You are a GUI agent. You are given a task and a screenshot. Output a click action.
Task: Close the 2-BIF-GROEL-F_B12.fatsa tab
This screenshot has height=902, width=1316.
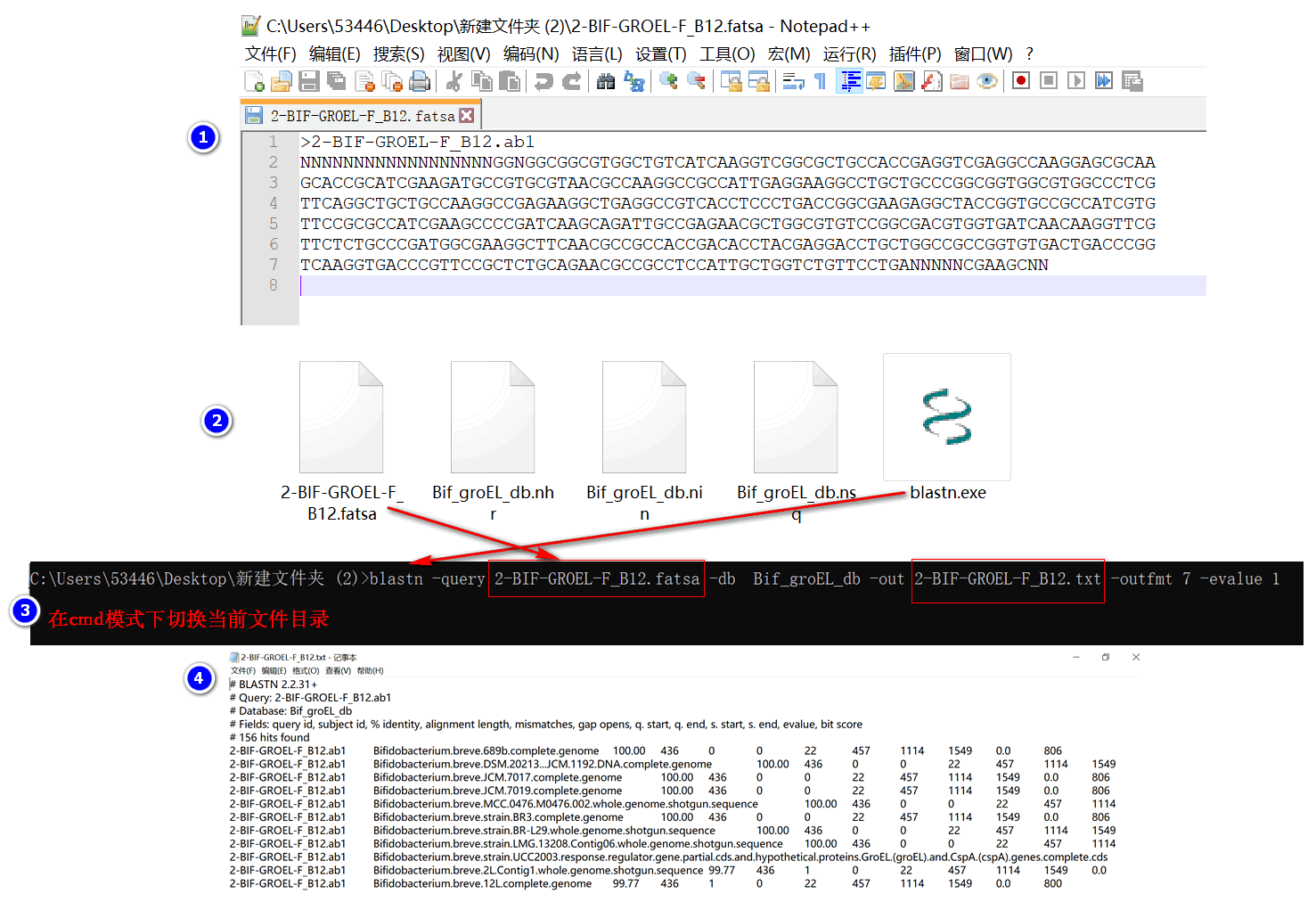click(x=467, y=116)
